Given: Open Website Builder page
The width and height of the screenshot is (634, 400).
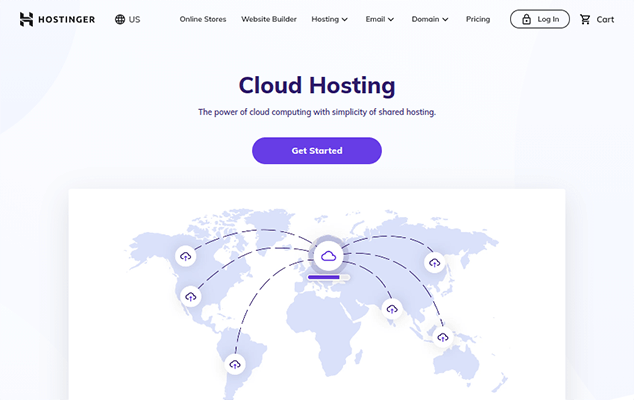Looking at the screenshot, I should click(x=269, y=19).
